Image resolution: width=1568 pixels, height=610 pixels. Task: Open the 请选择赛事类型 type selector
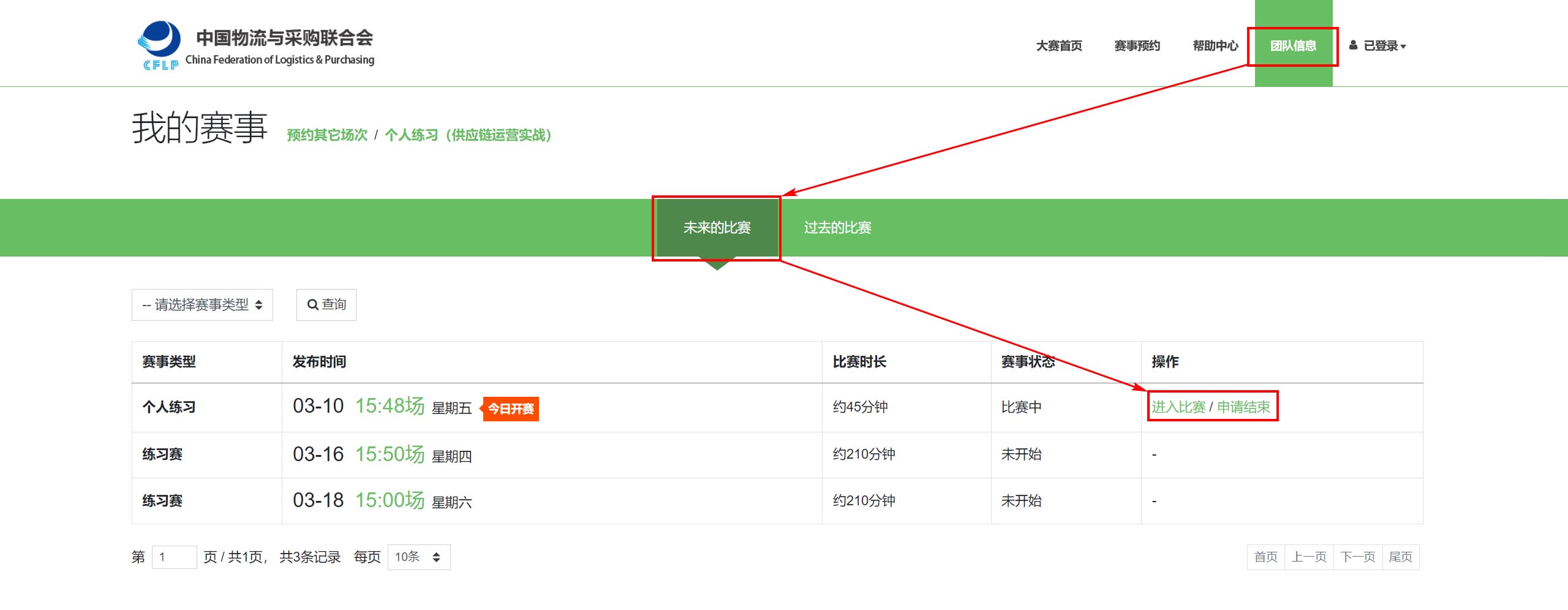[x=202, y=304]
